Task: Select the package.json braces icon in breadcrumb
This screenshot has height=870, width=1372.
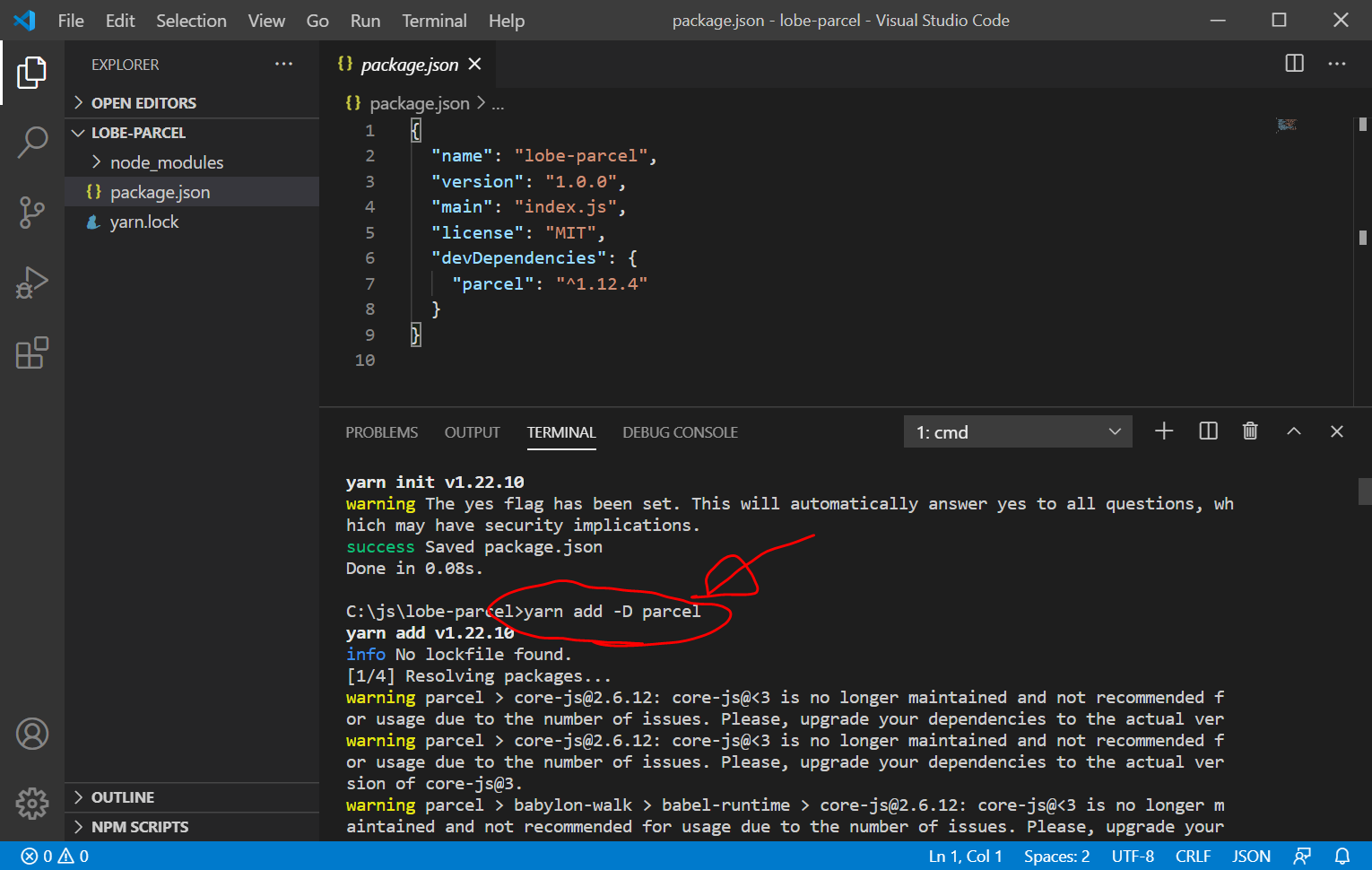Action: [x=353, y=103]
